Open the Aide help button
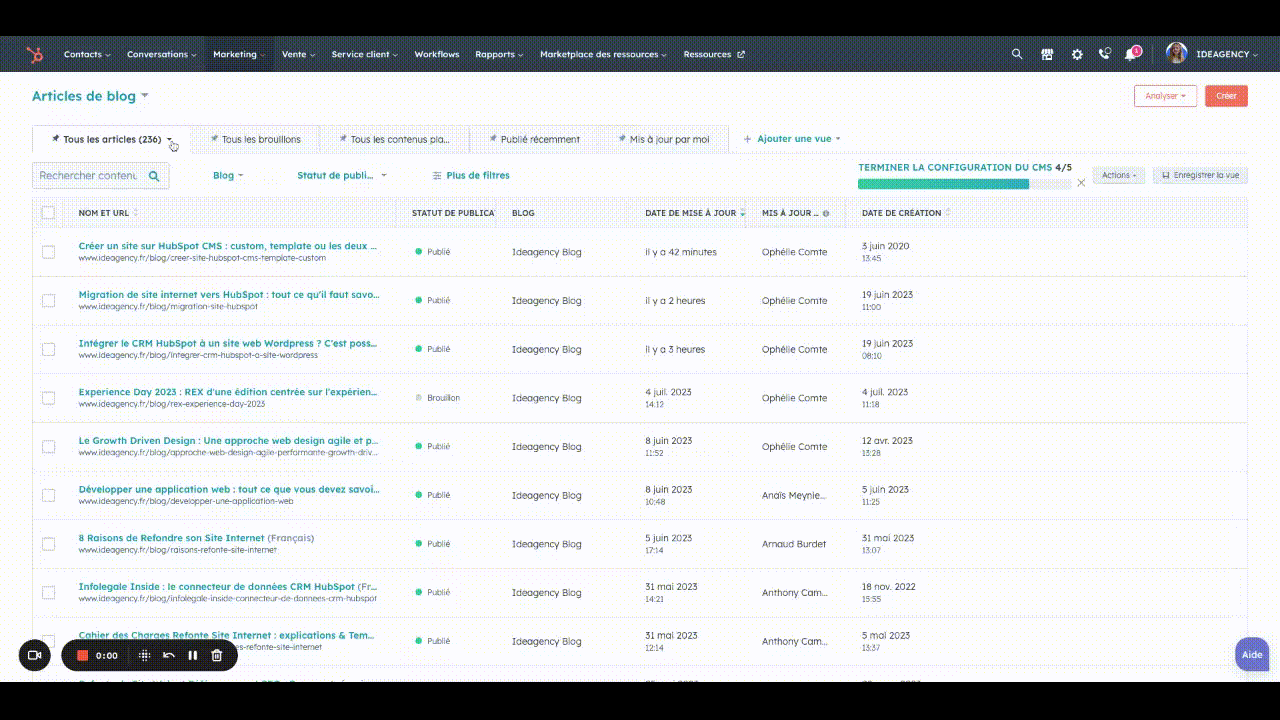Image resolution: width=1280 pixels, height=720 pixels. [1252, 655]
